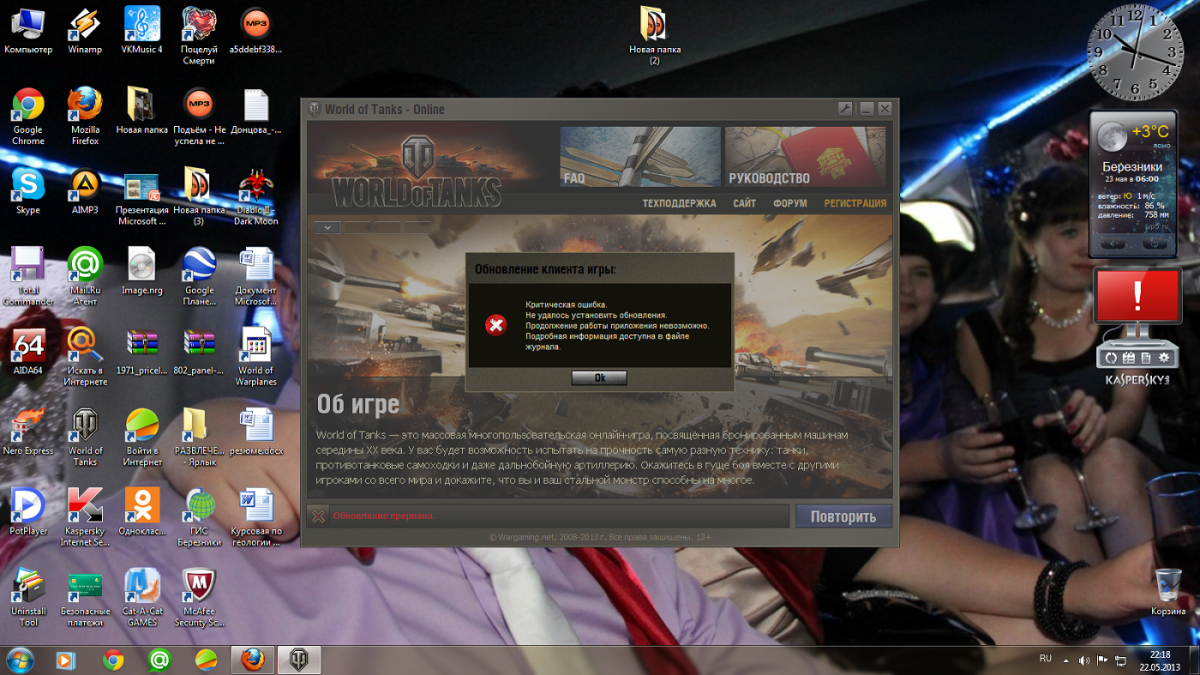Image resolution: width=1200 pixels, height=675 pixels.
Task: Open Войти в Интернет shortcut
Action: click(142, 437)
